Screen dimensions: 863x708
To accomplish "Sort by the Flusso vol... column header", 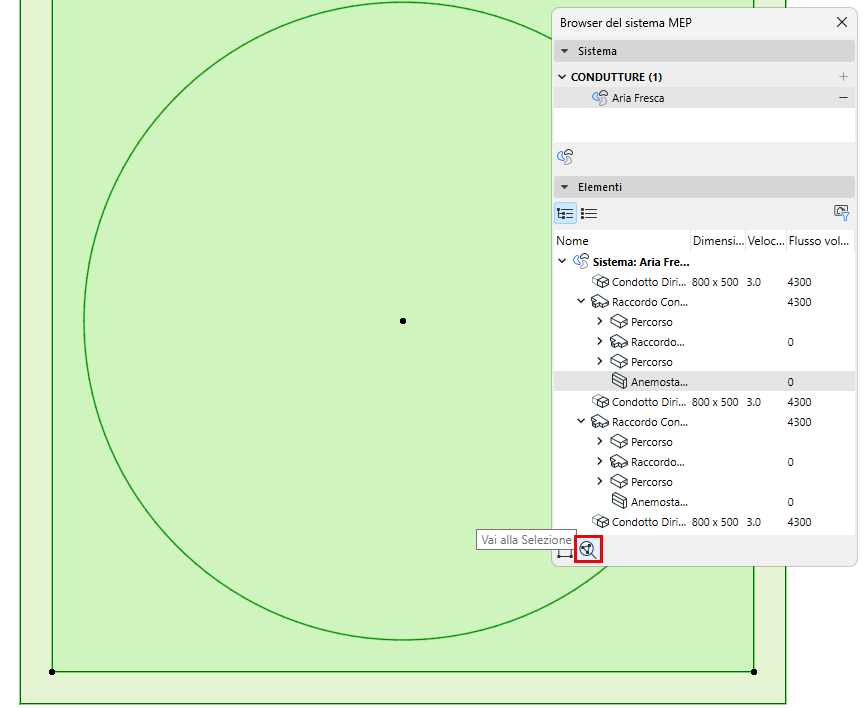I will 820,241.
